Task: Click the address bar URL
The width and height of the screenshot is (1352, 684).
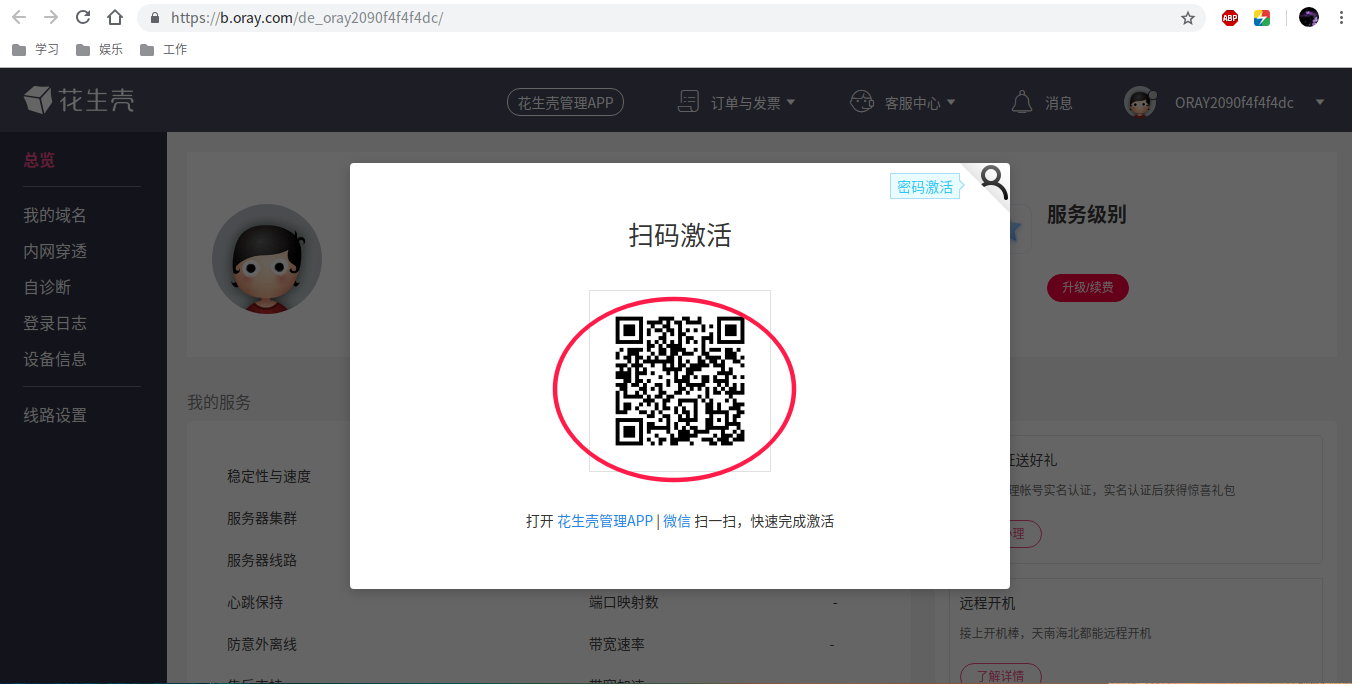Action: 307,18
